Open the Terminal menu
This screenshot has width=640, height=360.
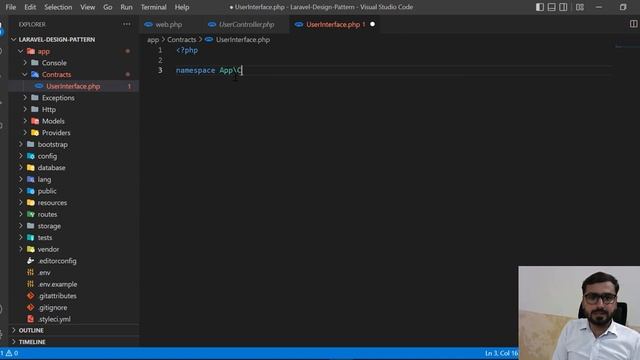point(153,7)
